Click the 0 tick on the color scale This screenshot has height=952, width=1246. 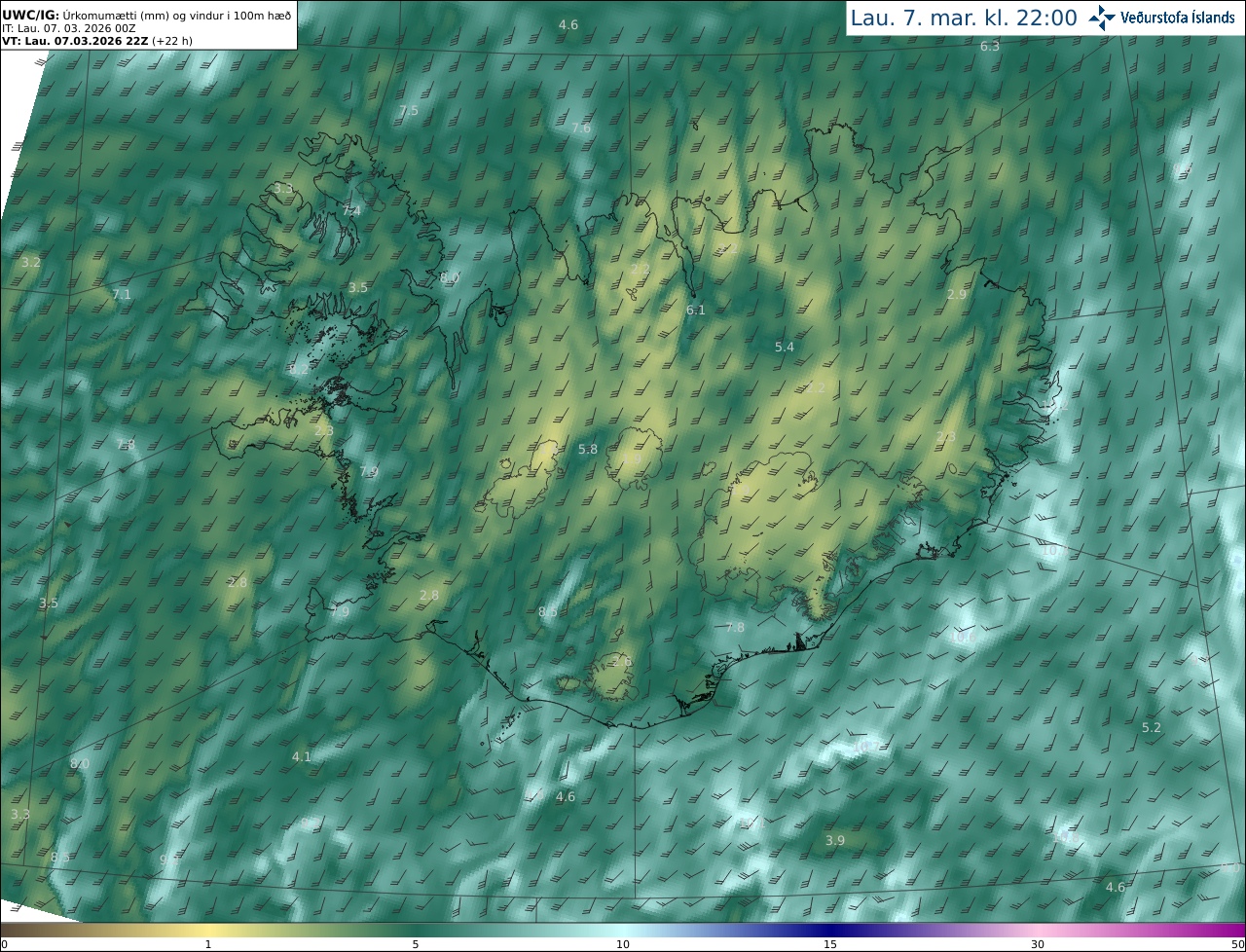tap(4, 944)
